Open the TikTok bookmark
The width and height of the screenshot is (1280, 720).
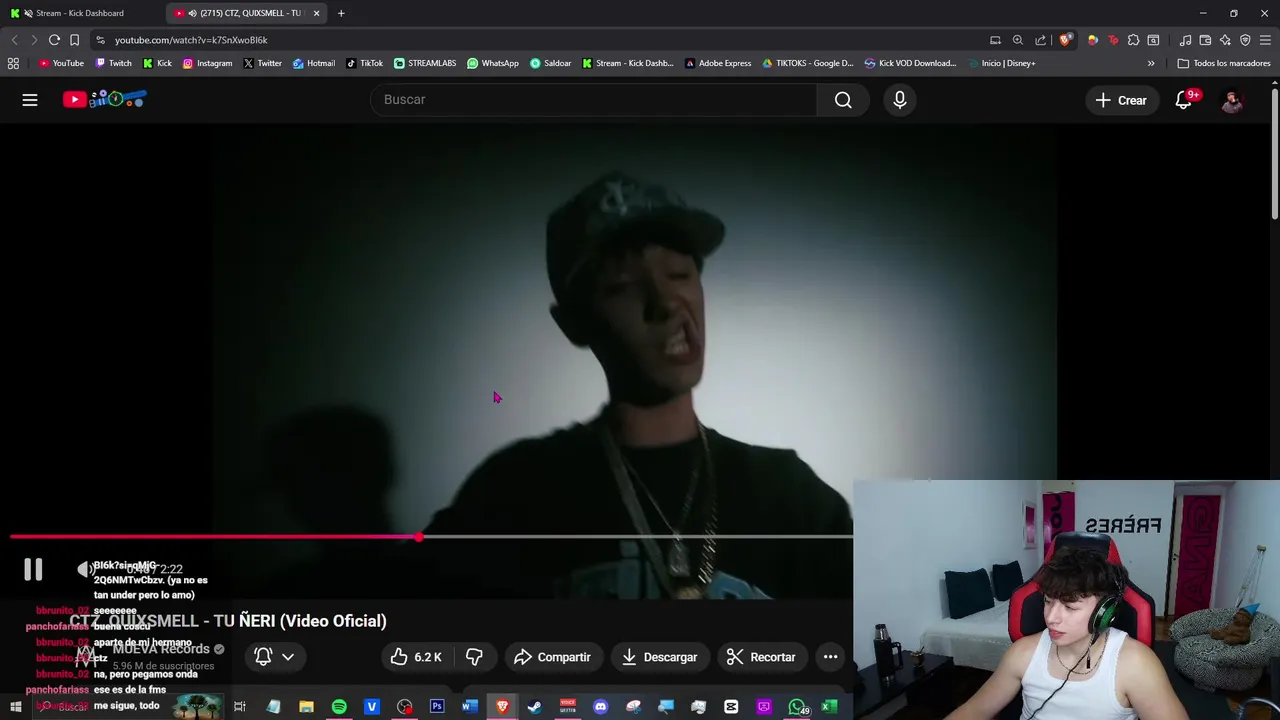[364, 63]
